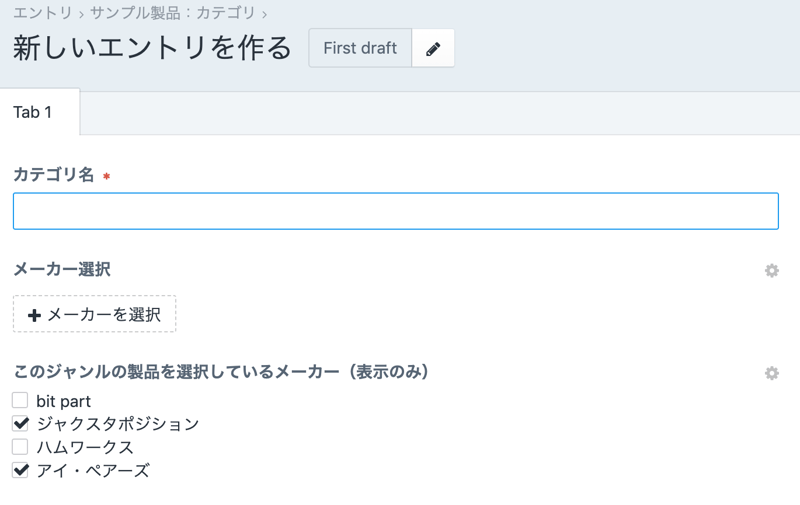Enable the ハムワークス checkbox
The width and height of the screenshot is (800, 505).
click(x=20, y=446)
